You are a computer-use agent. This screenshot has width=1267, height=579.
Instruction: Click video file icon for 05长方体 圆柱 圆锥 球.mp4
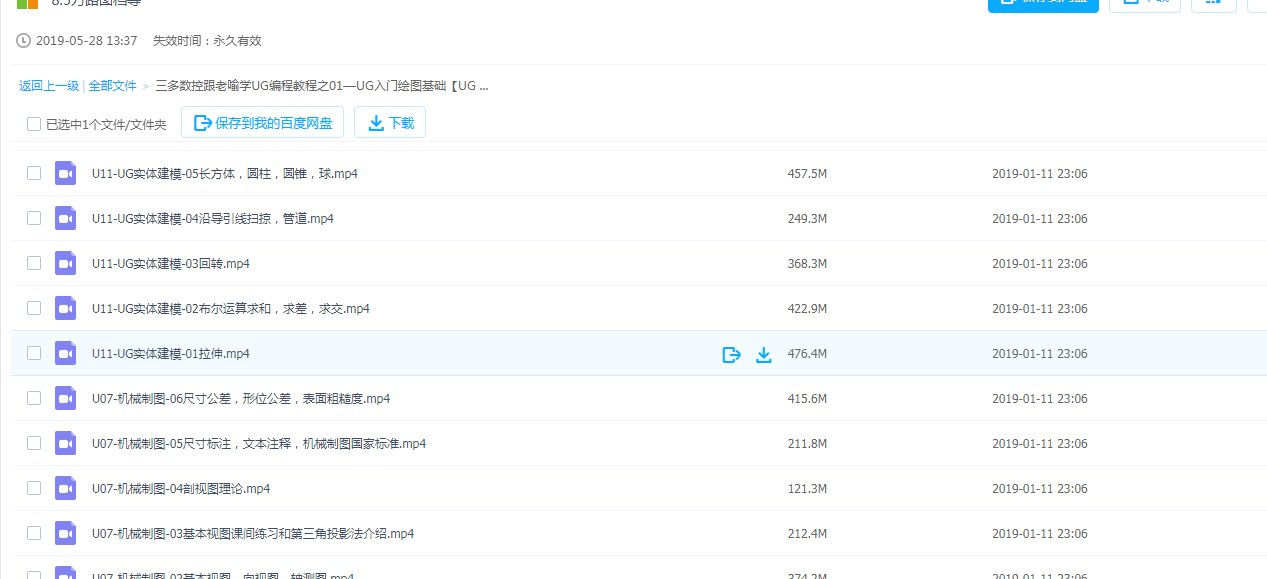point(66,173)
